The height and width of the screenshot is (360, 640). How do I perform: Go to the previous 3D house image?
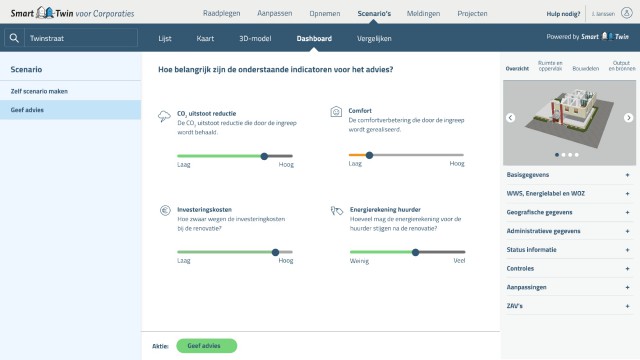pos(510,118)
